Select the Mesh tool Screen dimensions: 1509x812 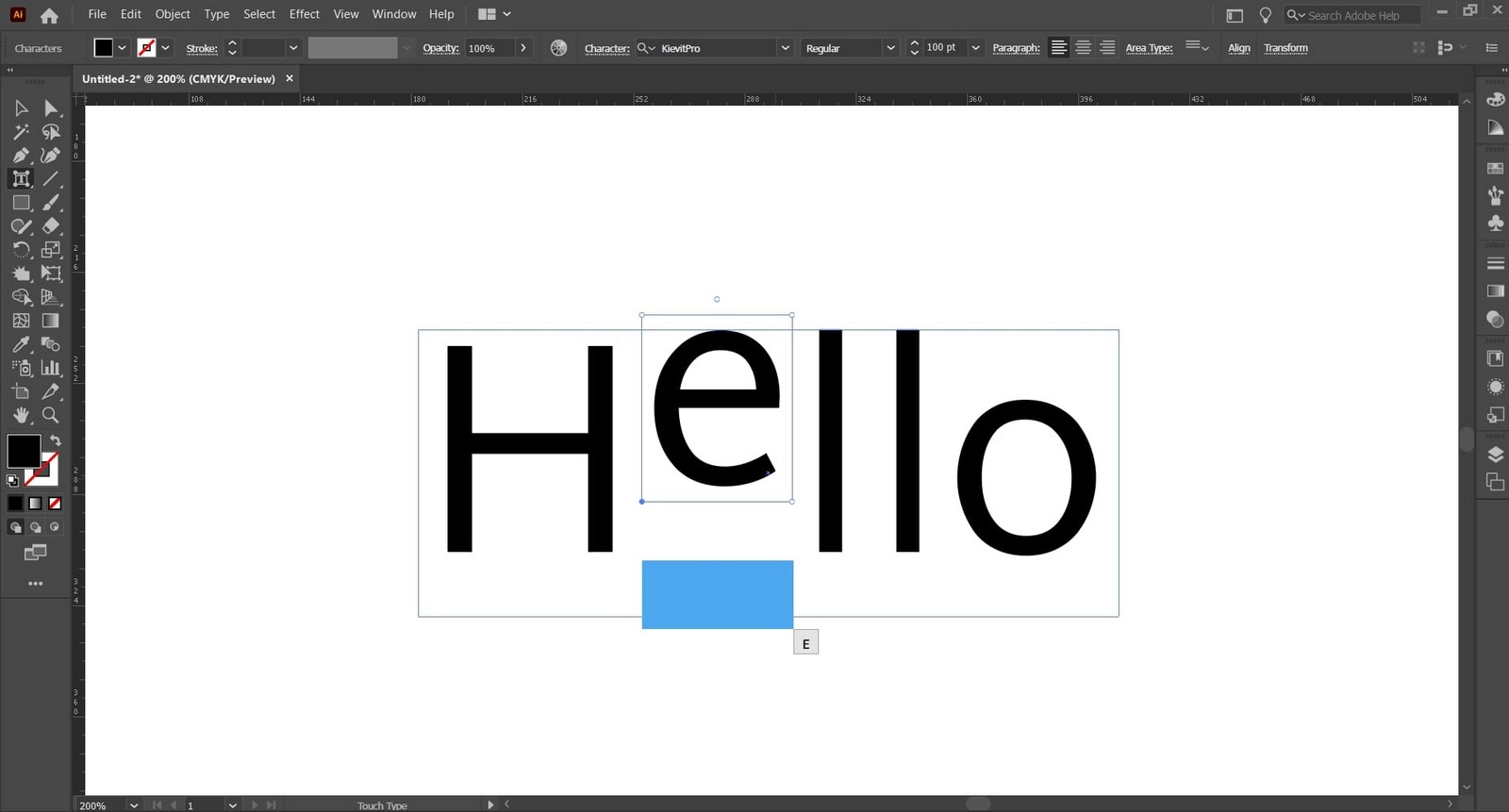point(21,321)
